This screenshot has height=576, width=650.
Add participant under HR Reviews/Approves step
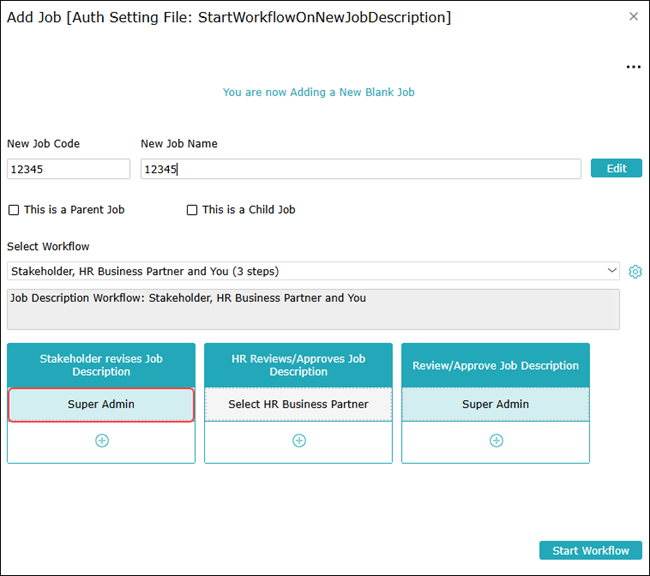[x=298, y=441]
